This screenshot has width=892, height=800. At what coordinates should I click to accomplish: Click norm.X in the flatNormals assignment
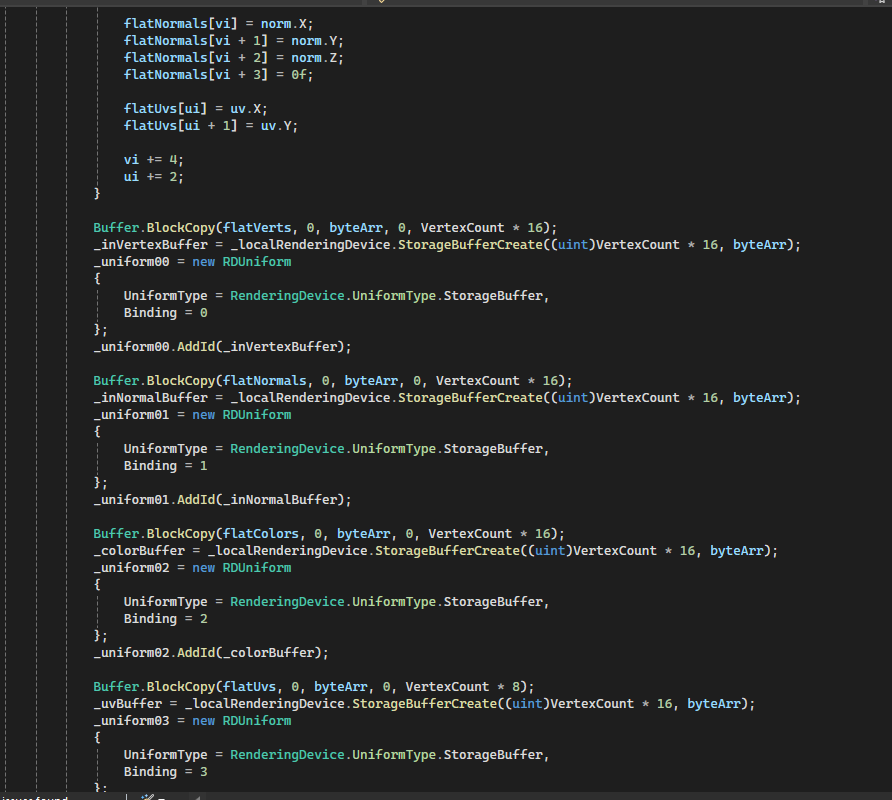(x=283, y=24)
